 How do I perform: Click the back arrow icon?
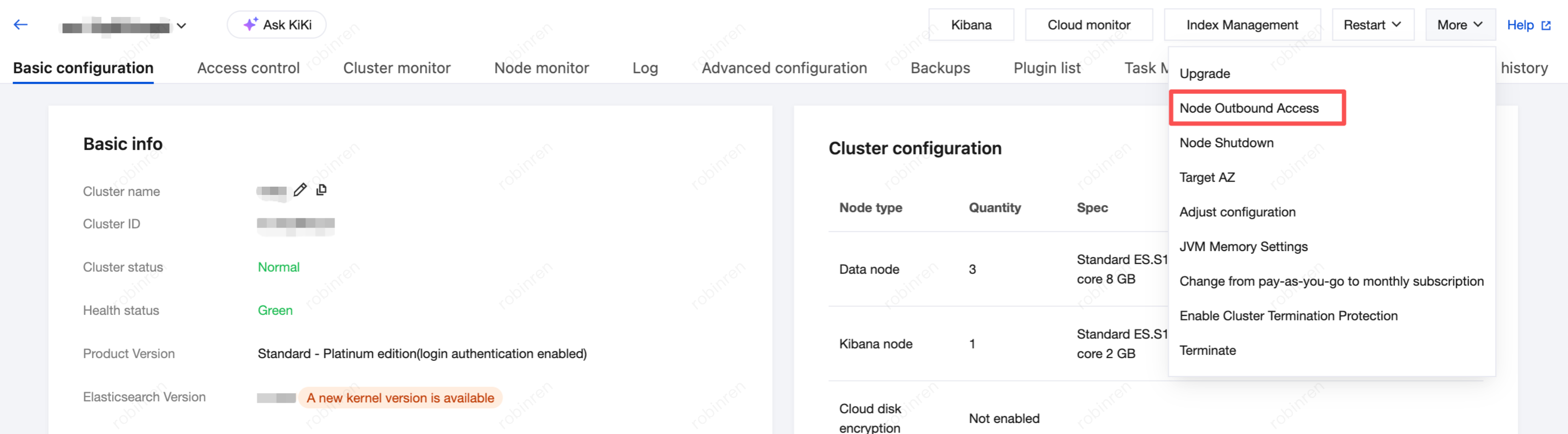21,25
